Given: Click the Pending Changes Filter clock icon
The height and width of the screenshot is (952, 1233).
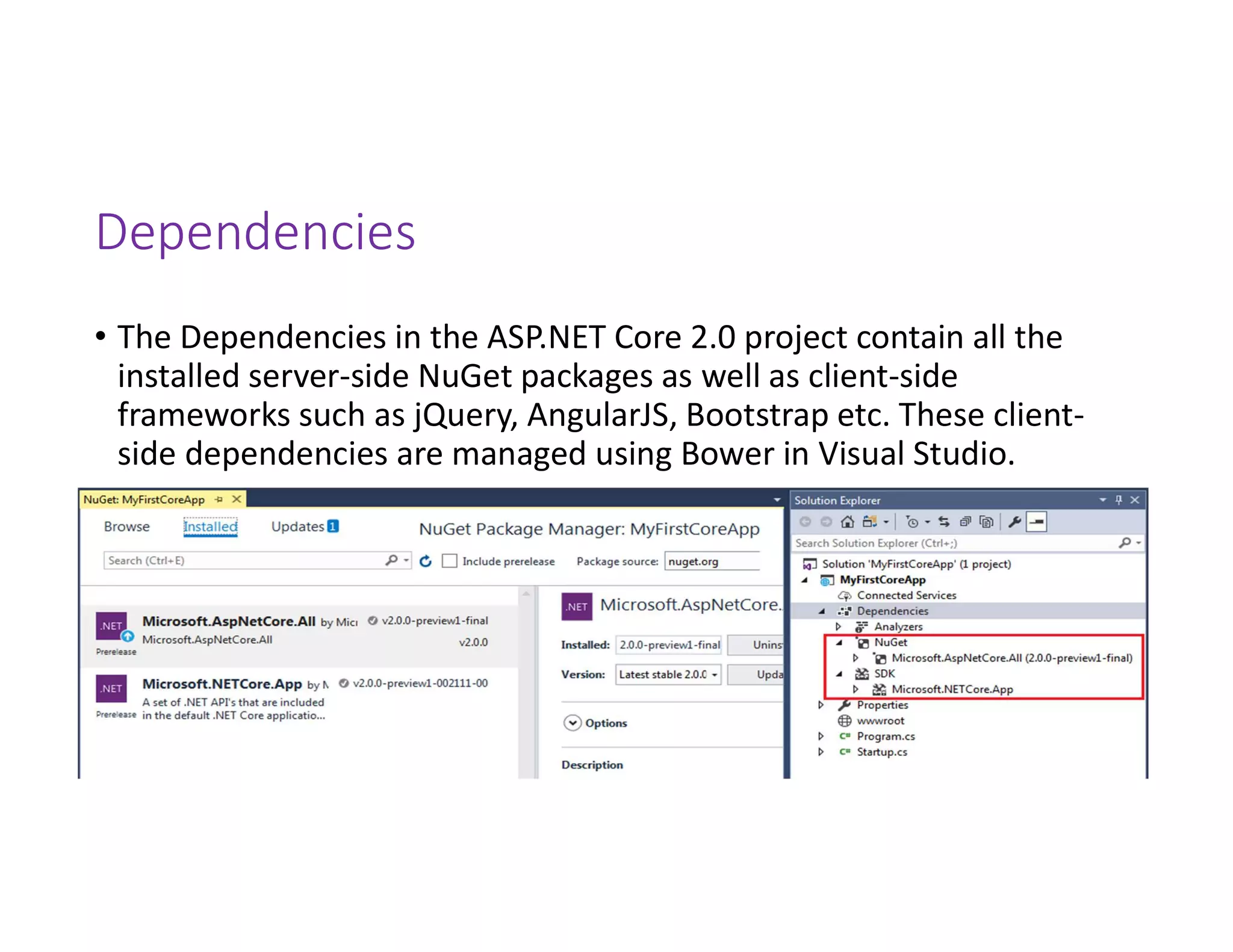Looking at the screenshot, I should click(912, 522).
